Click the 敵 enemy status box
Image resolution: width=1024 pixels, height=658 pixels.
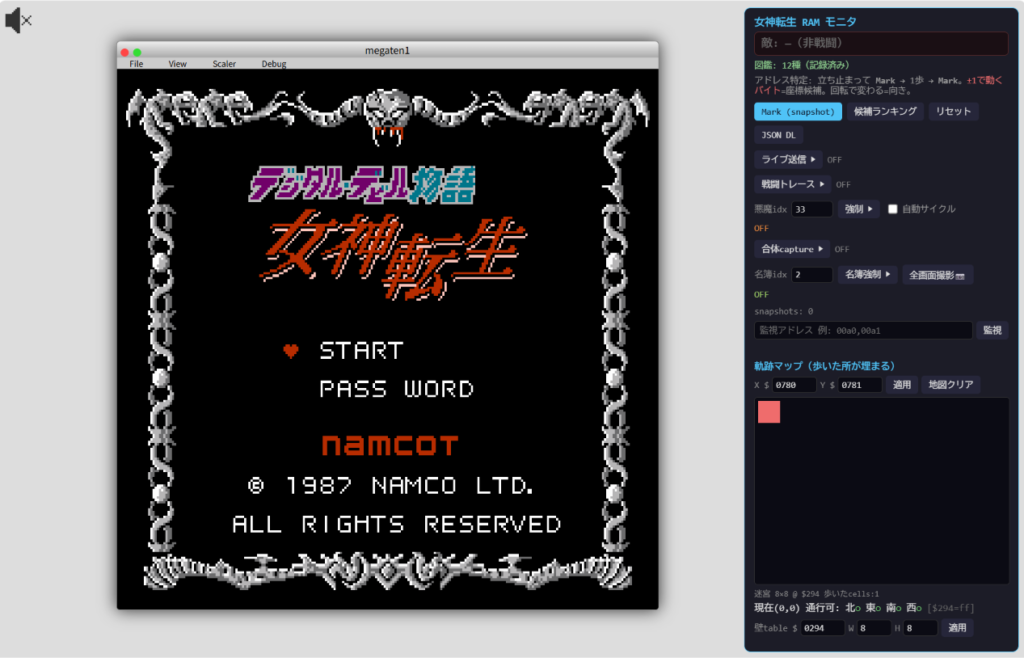coord(881,43)
